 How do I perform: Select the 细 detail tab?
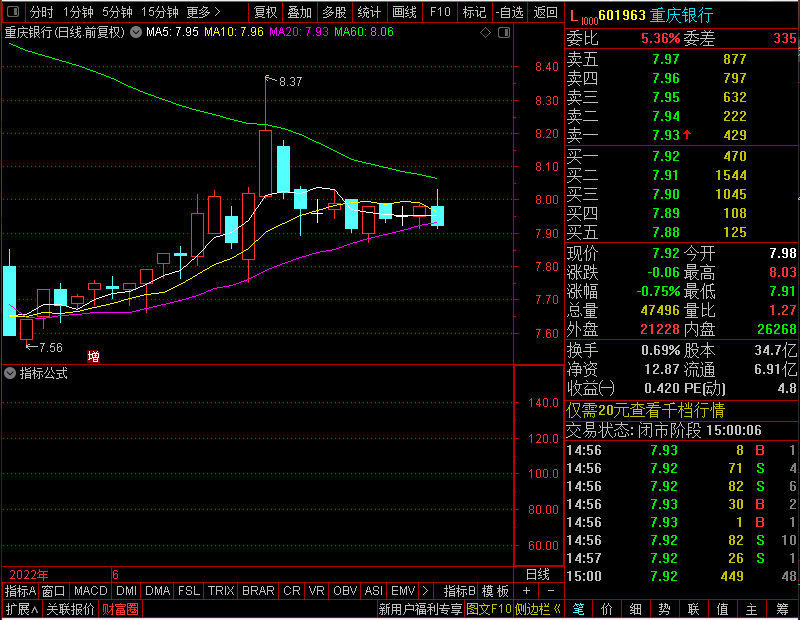[636, 609]
